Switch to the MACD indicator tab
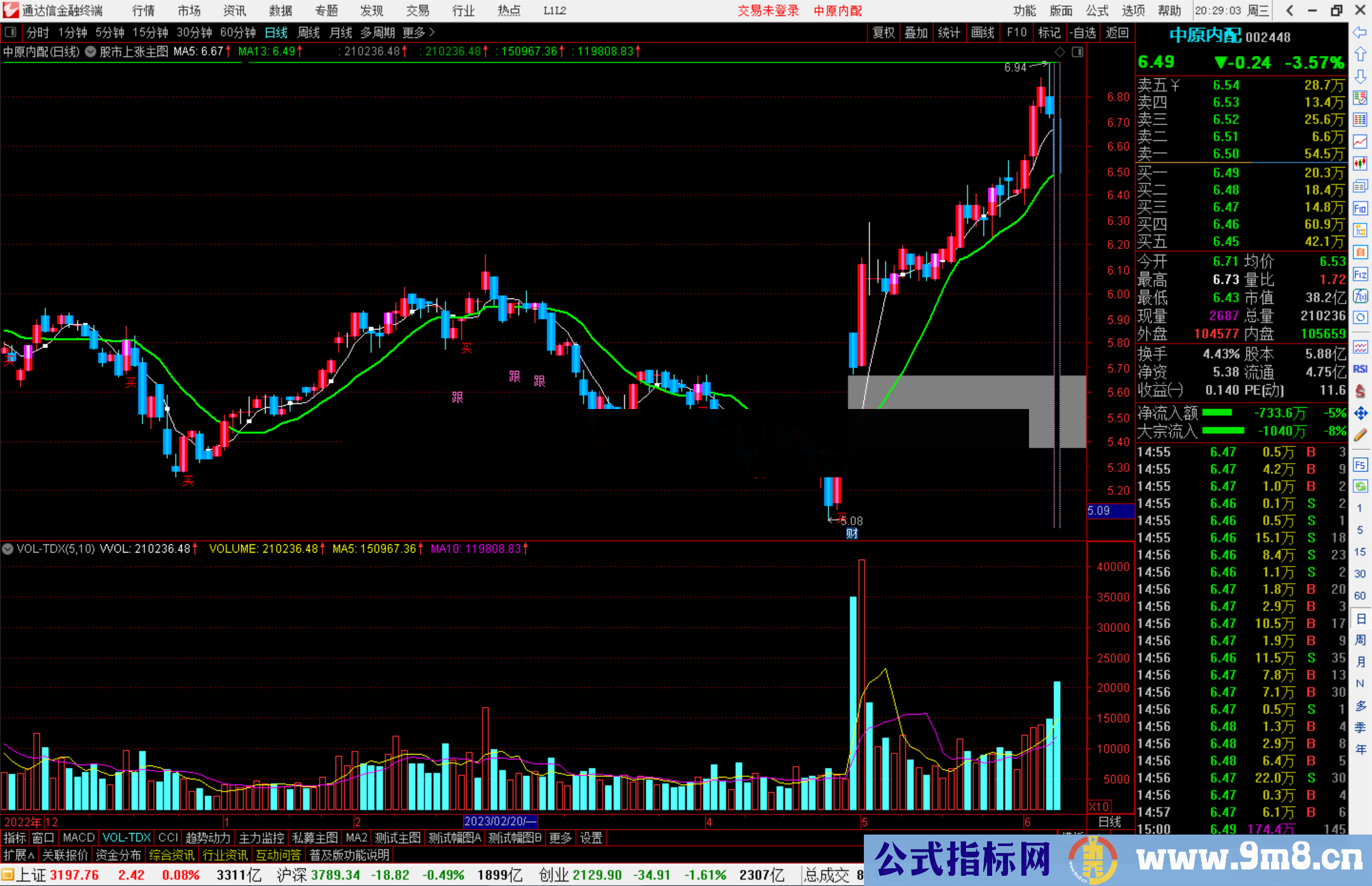The image size is (1372, 886). [x=78, y=838]
